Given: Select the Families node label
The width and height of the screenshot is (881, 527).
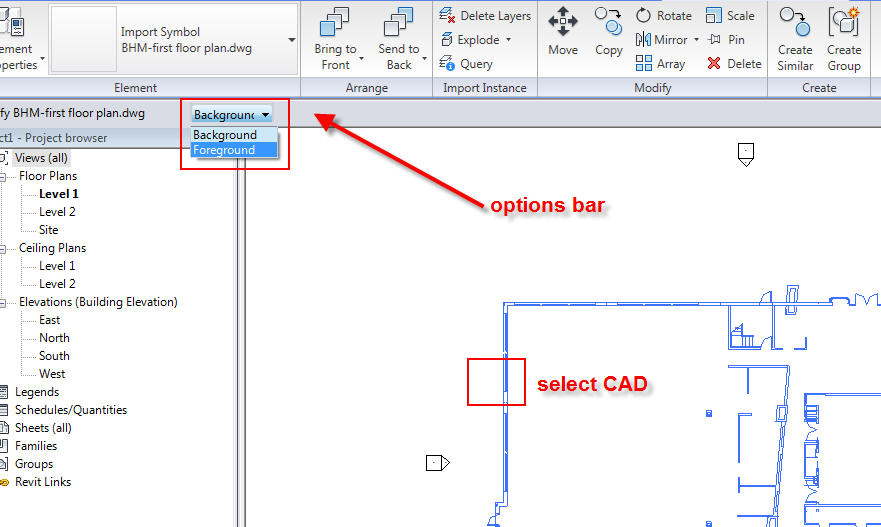Looking at the screenshot, I should (36, 446).
